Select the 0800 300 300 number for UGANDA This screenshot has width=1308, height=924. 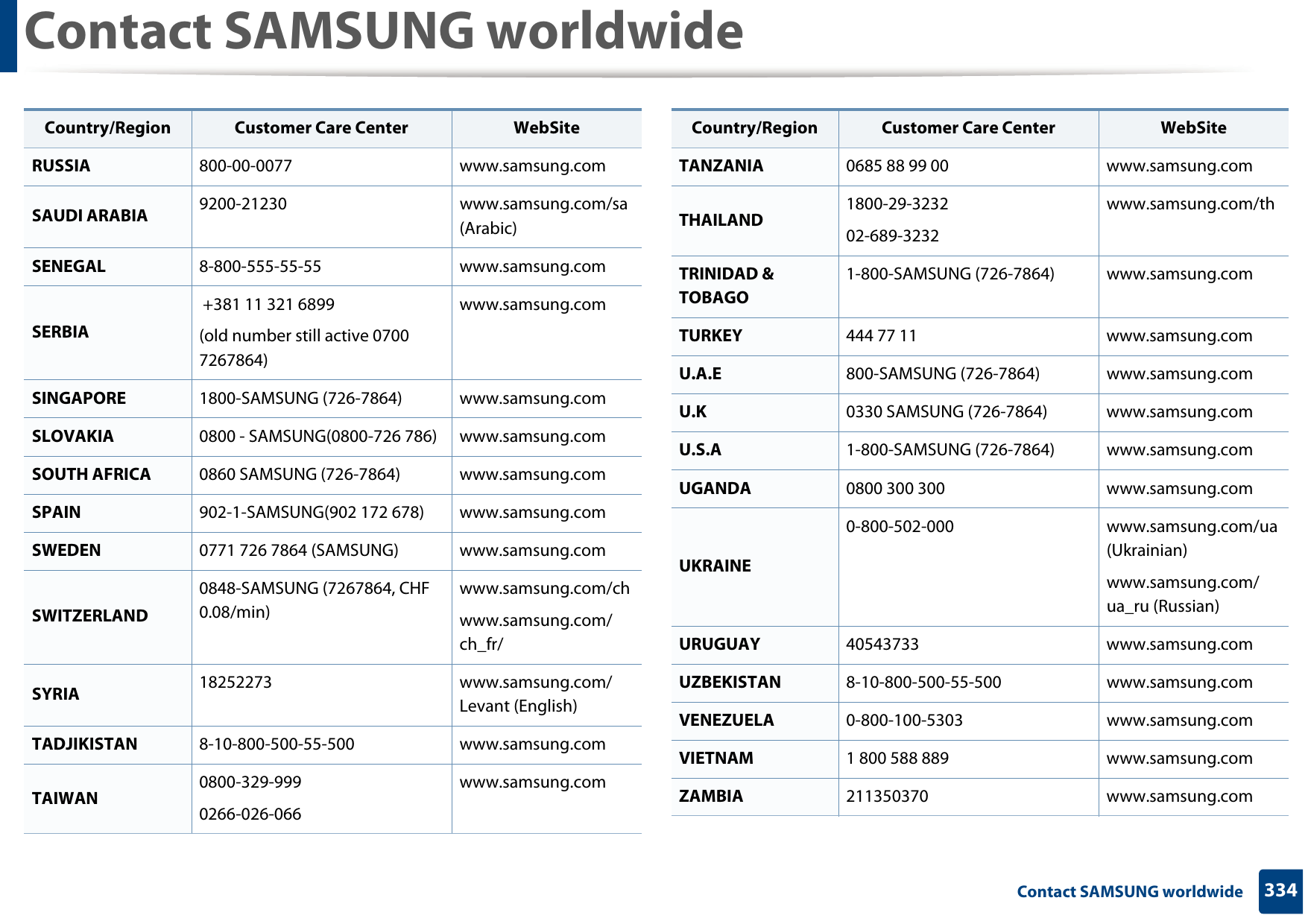pos(894,488)
